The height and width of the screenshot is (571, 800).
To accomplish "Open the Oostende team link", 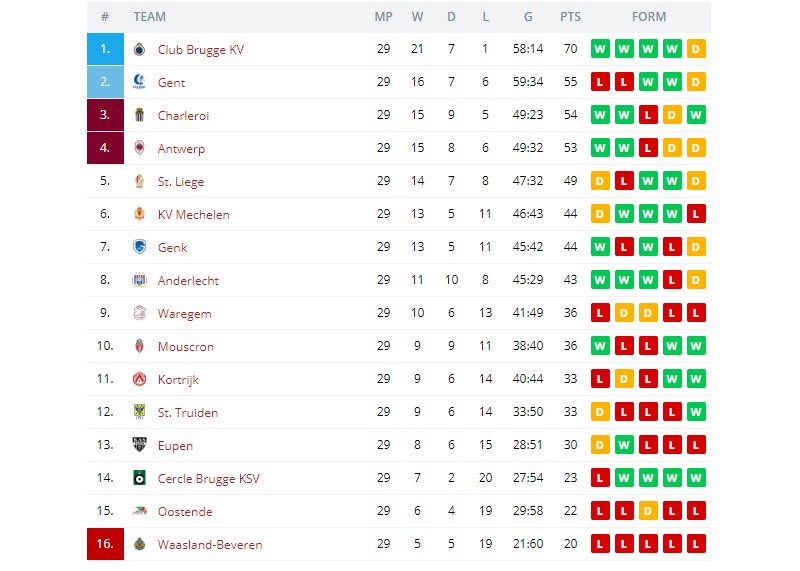I will 185,511.
